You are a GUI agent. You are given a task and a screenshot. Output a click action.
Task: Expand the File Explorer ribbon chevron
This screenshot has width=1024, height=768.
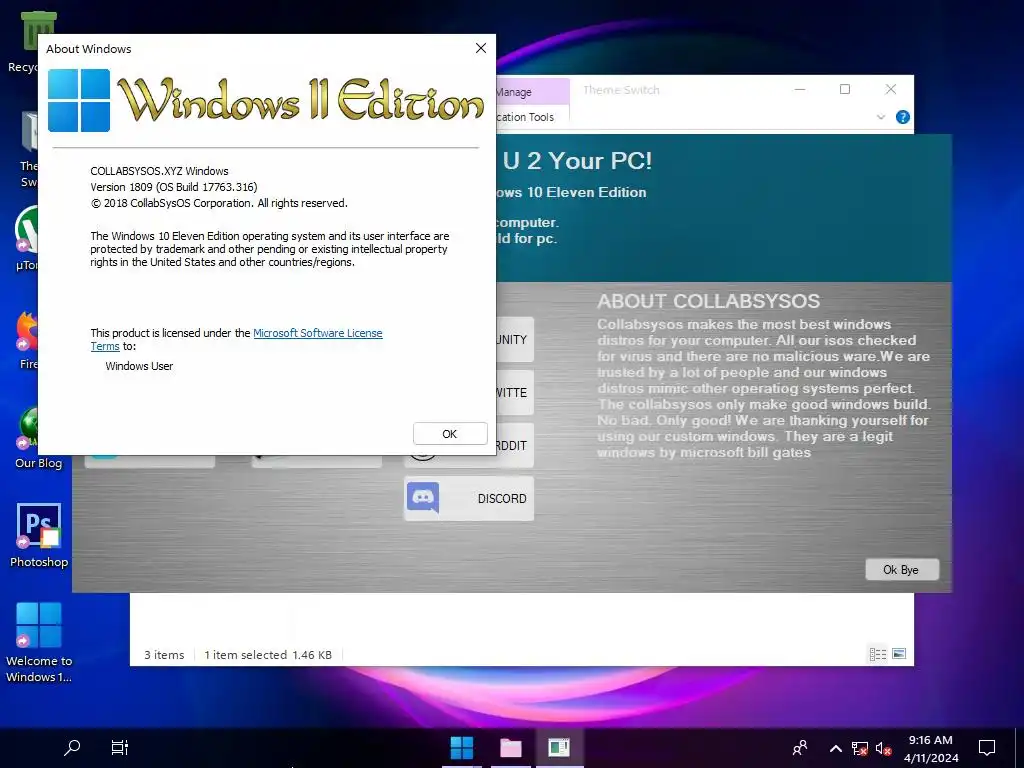pyautogui.click(x=881, y=118)
